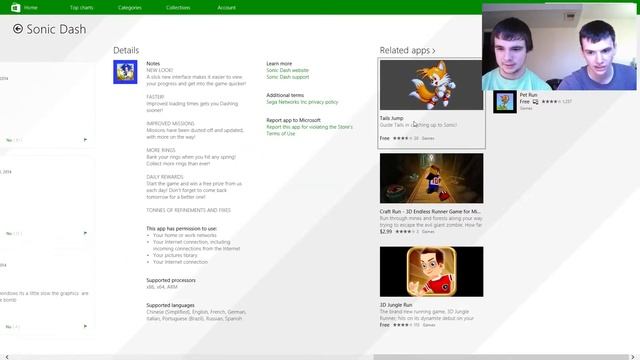Select the Tails Jump title text

[391, 118]
